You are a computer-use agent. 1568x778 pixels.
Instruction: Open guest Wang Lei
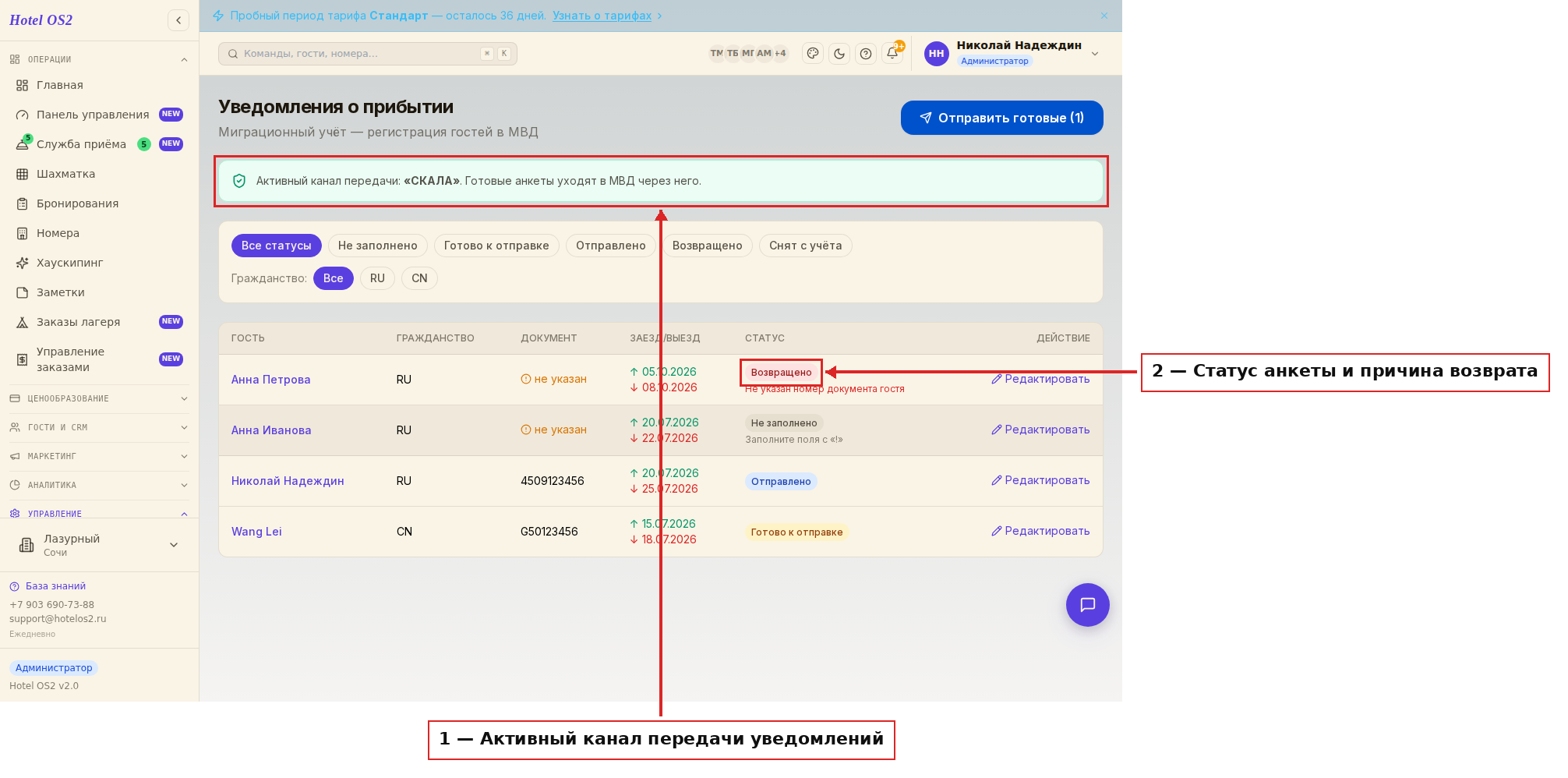tap(256, 532)
